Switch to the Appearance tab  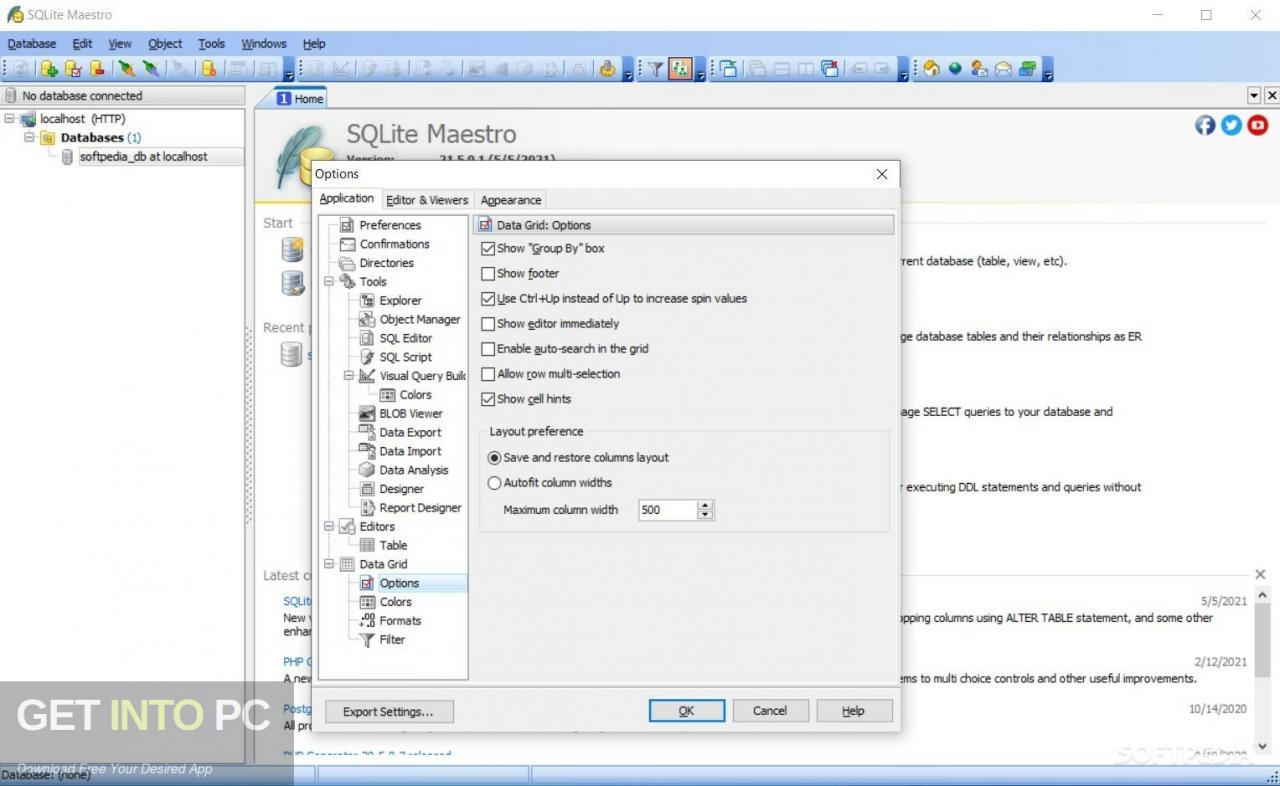[511, 200]
